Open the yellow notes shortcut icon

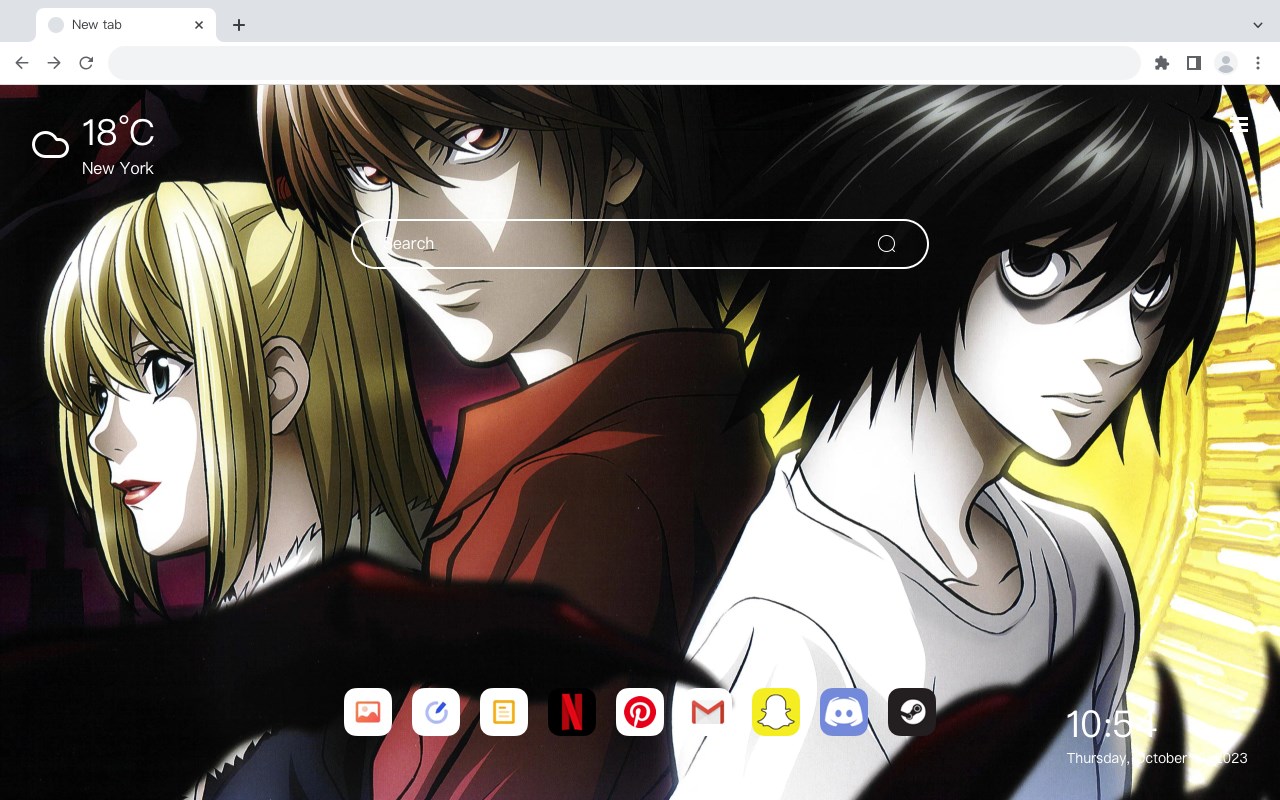(x=504, y=712)
